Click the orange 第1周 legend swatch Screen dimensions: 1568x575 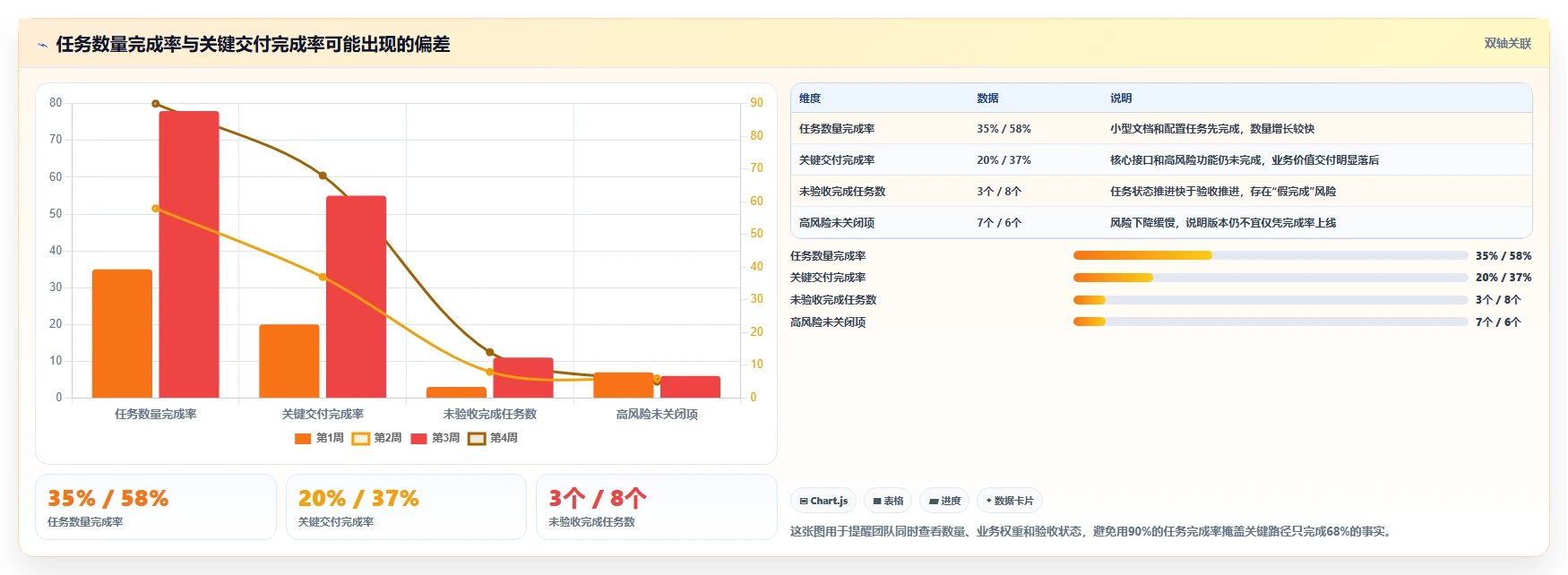(x=303, y=438)
